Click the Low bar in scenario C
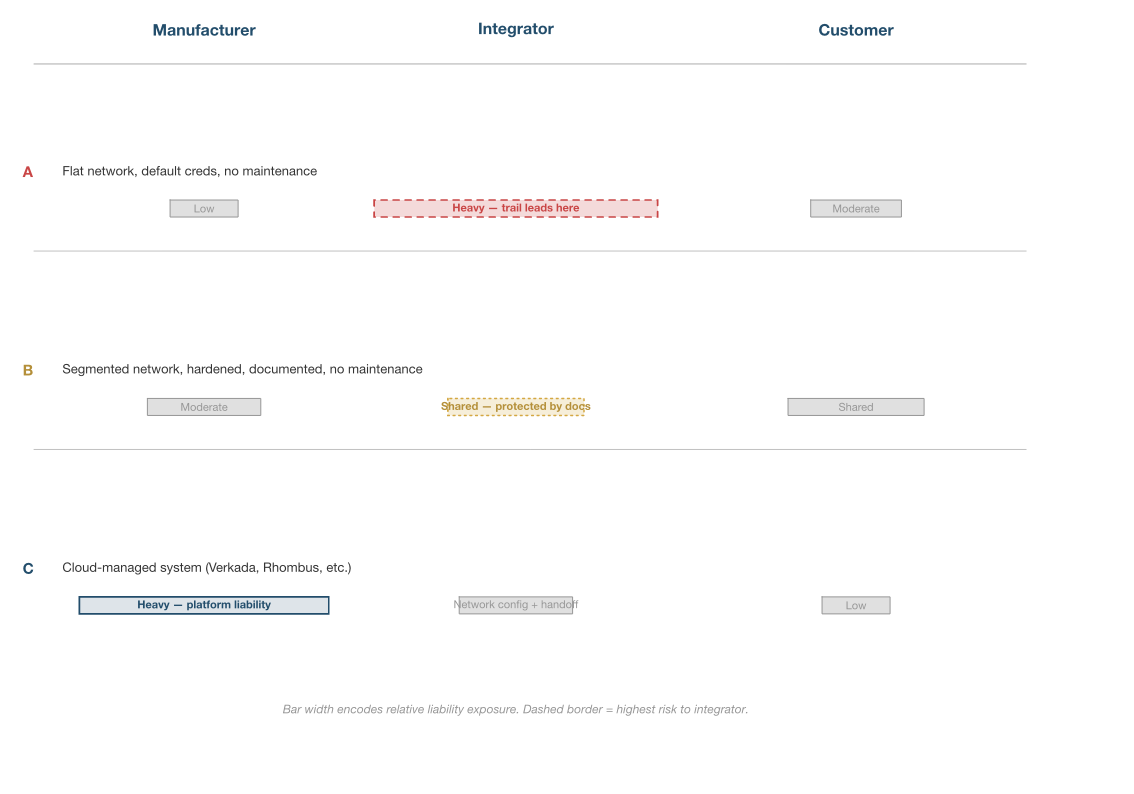Screen dimensions: 1134x794 (855, 605)
